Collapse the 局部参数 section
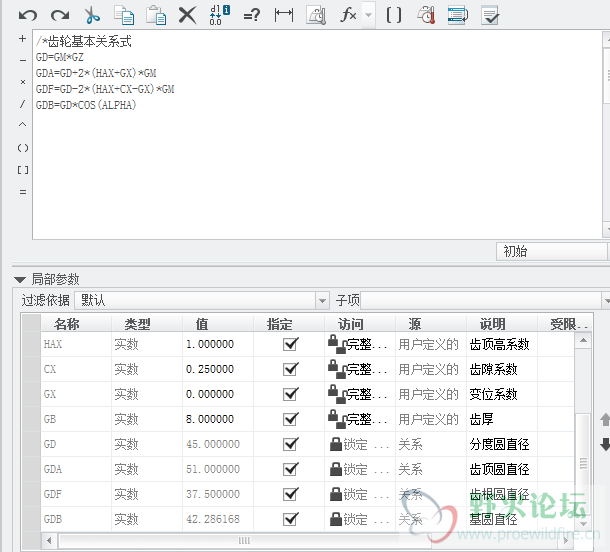Image resolution: width=610 pixels, height=552 pixels. (x=20, y=279)
